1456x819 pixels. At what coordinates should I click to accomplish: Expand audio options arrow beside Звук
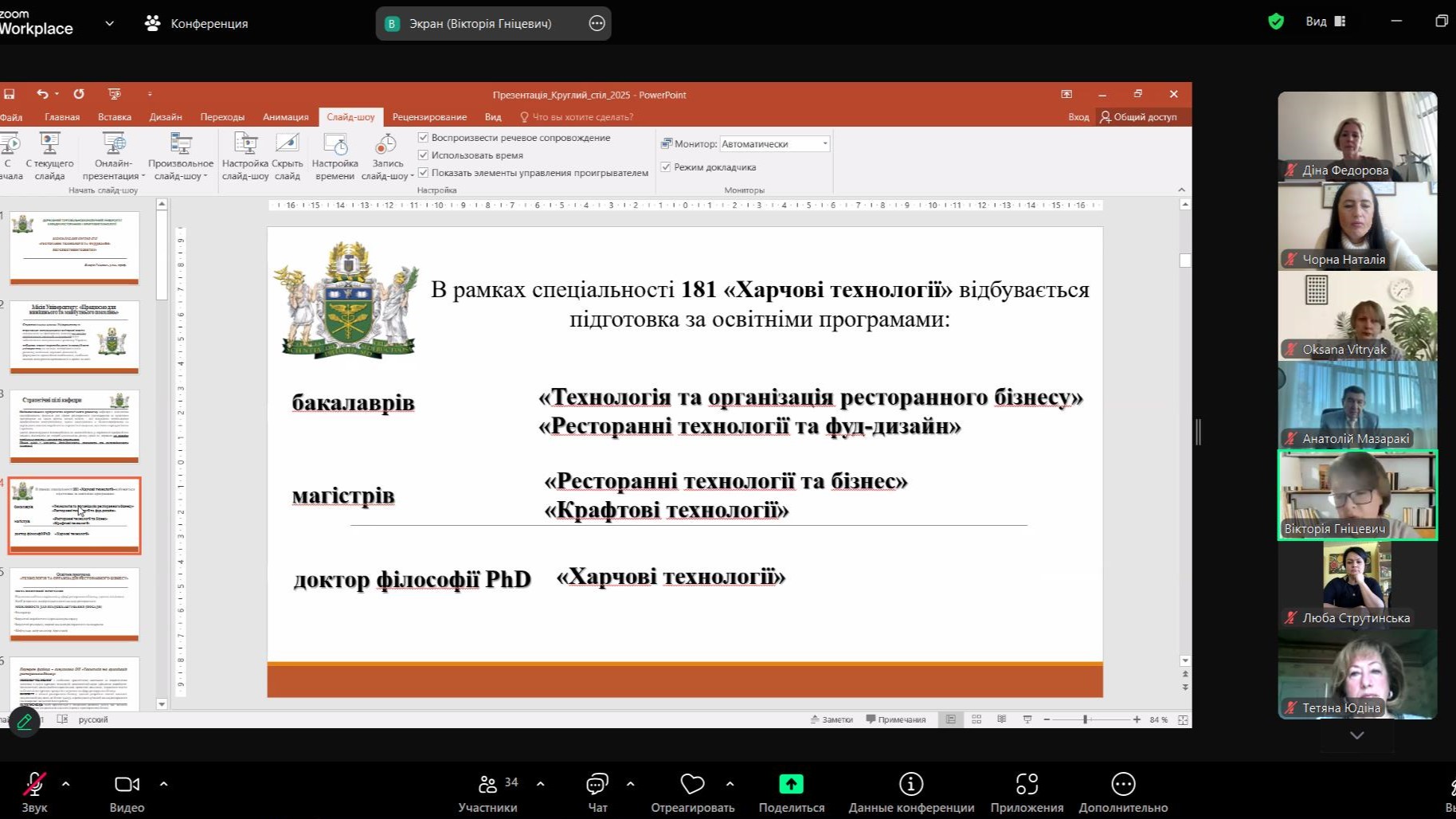[66, 785]
